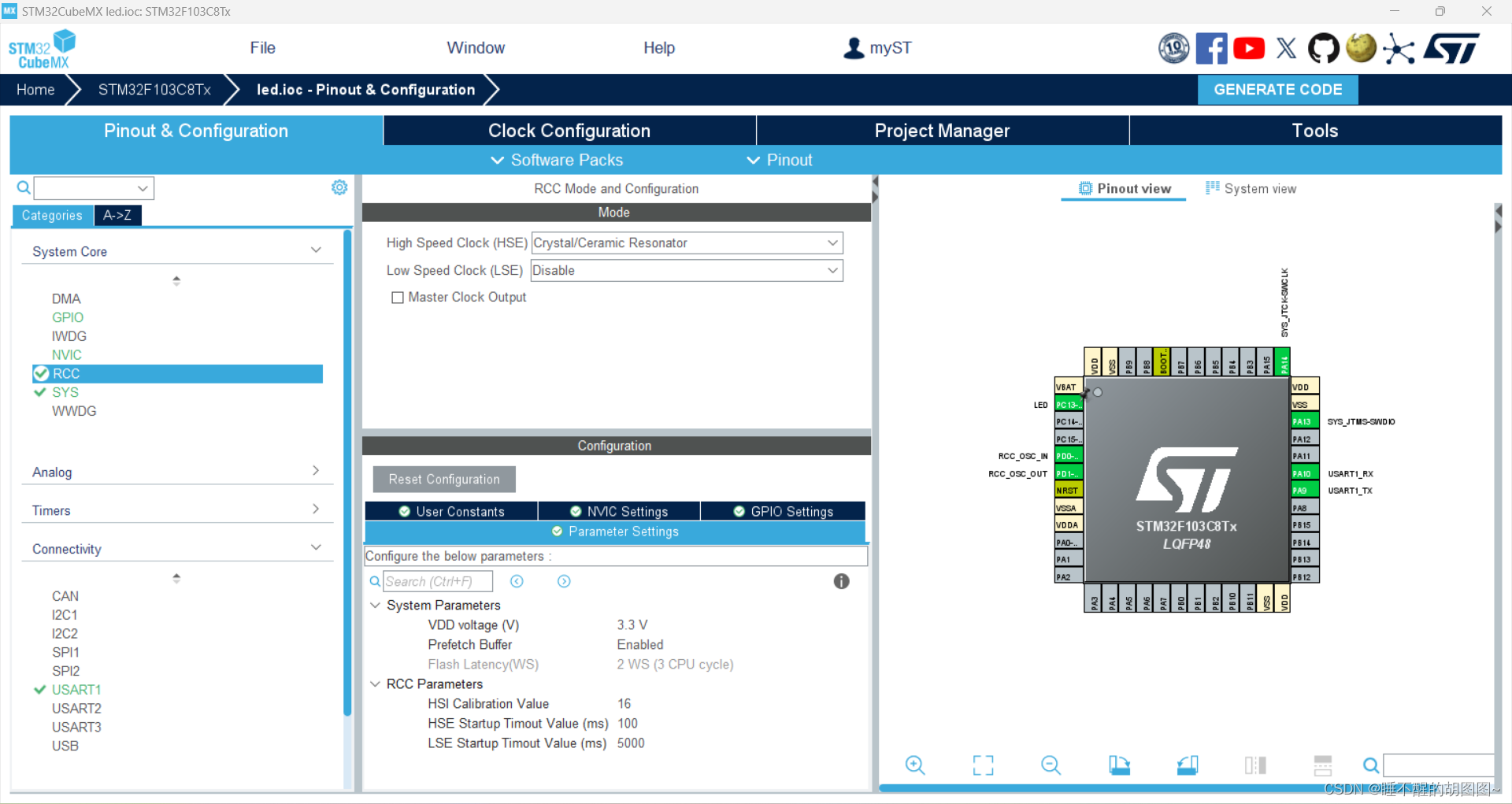
Task: Go to the STM32F103C8Tx breadcrumb
Action: tap(154, 90)
